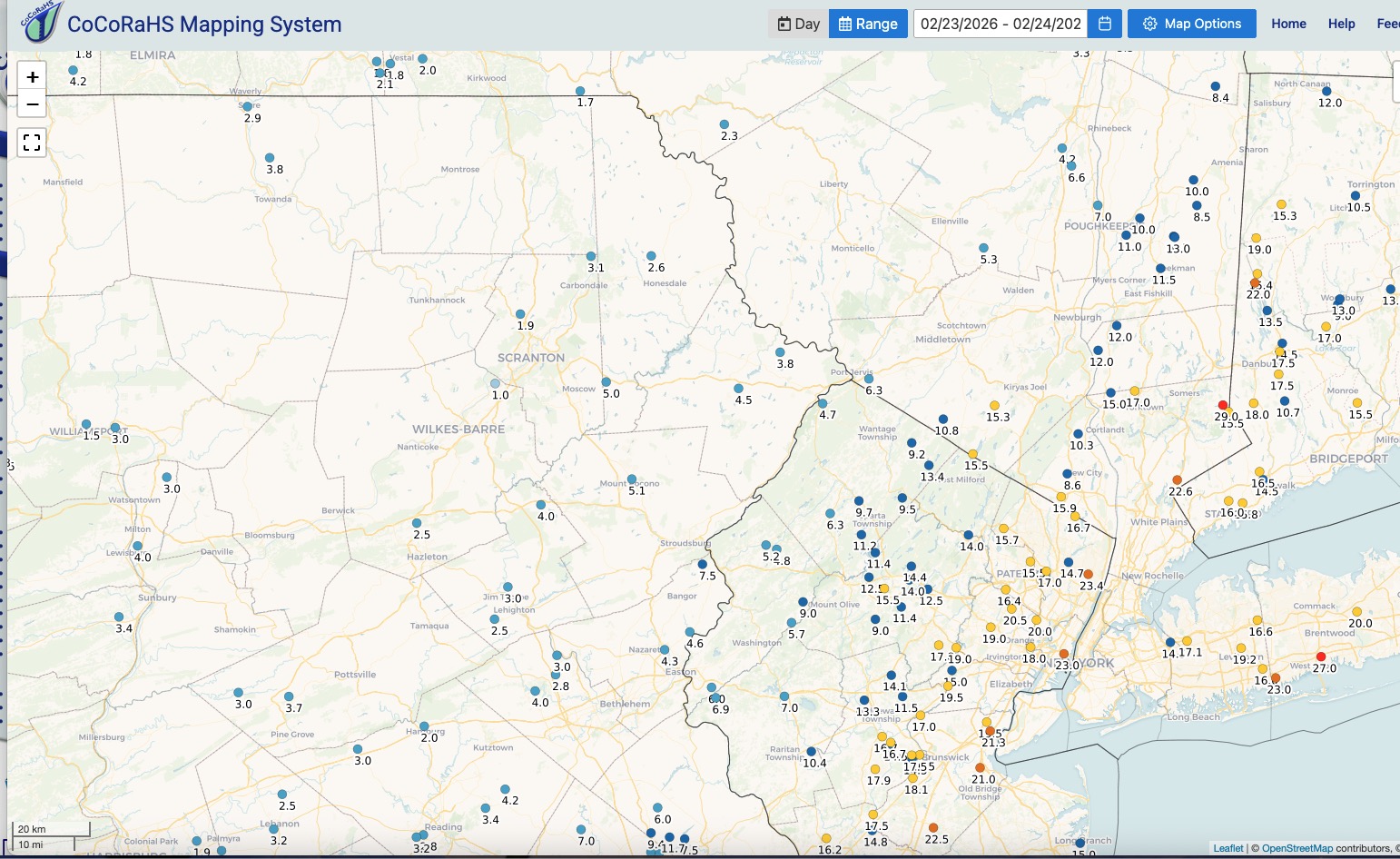Switch to Range mode
This screenshot has width=1400, height=859.
coord(868,24)
